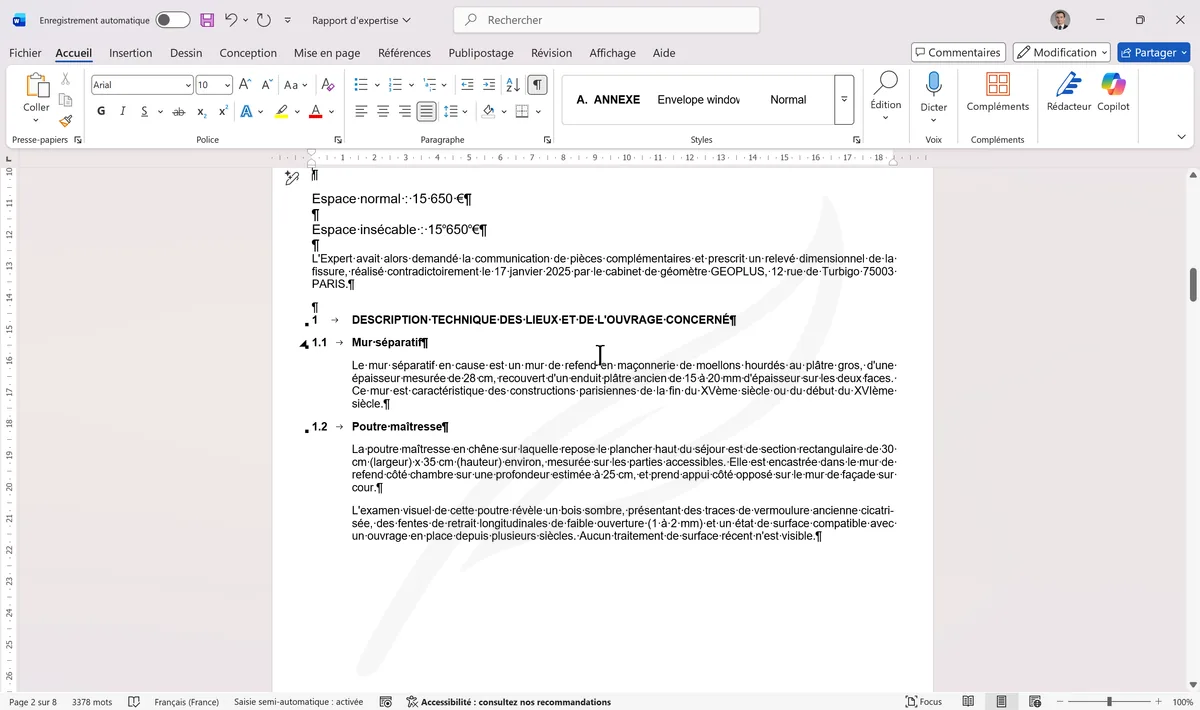Apply italic formatting

pos(123,111)
